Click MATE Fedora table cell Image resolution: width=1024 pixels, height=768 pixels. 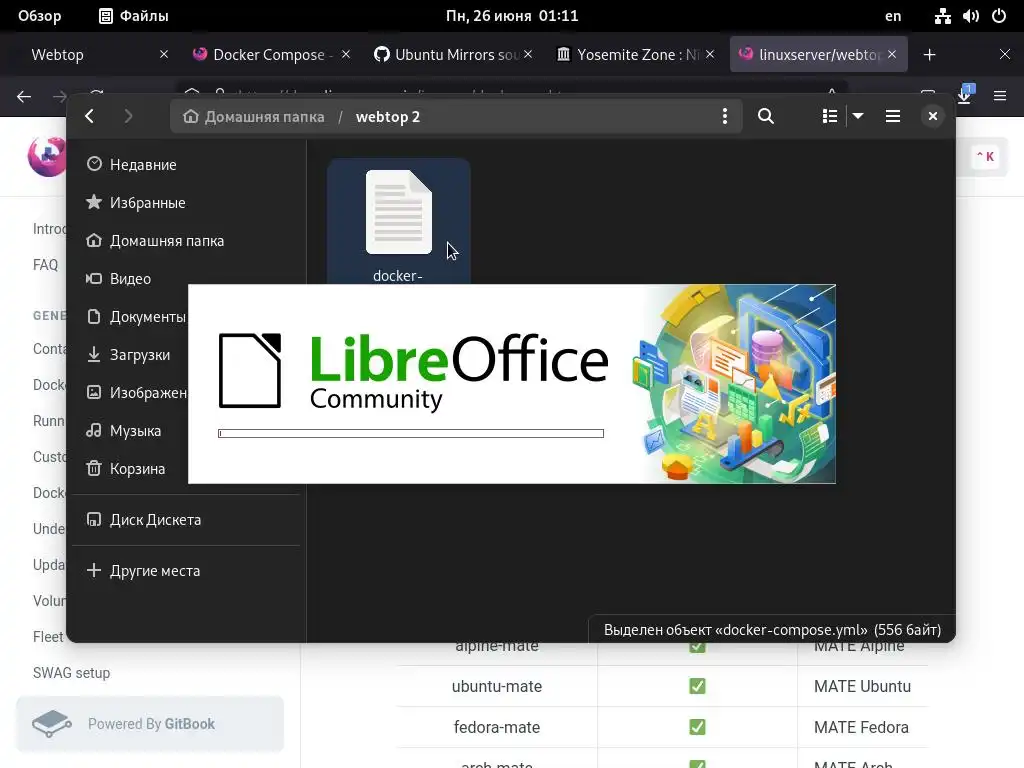[861, 727]
